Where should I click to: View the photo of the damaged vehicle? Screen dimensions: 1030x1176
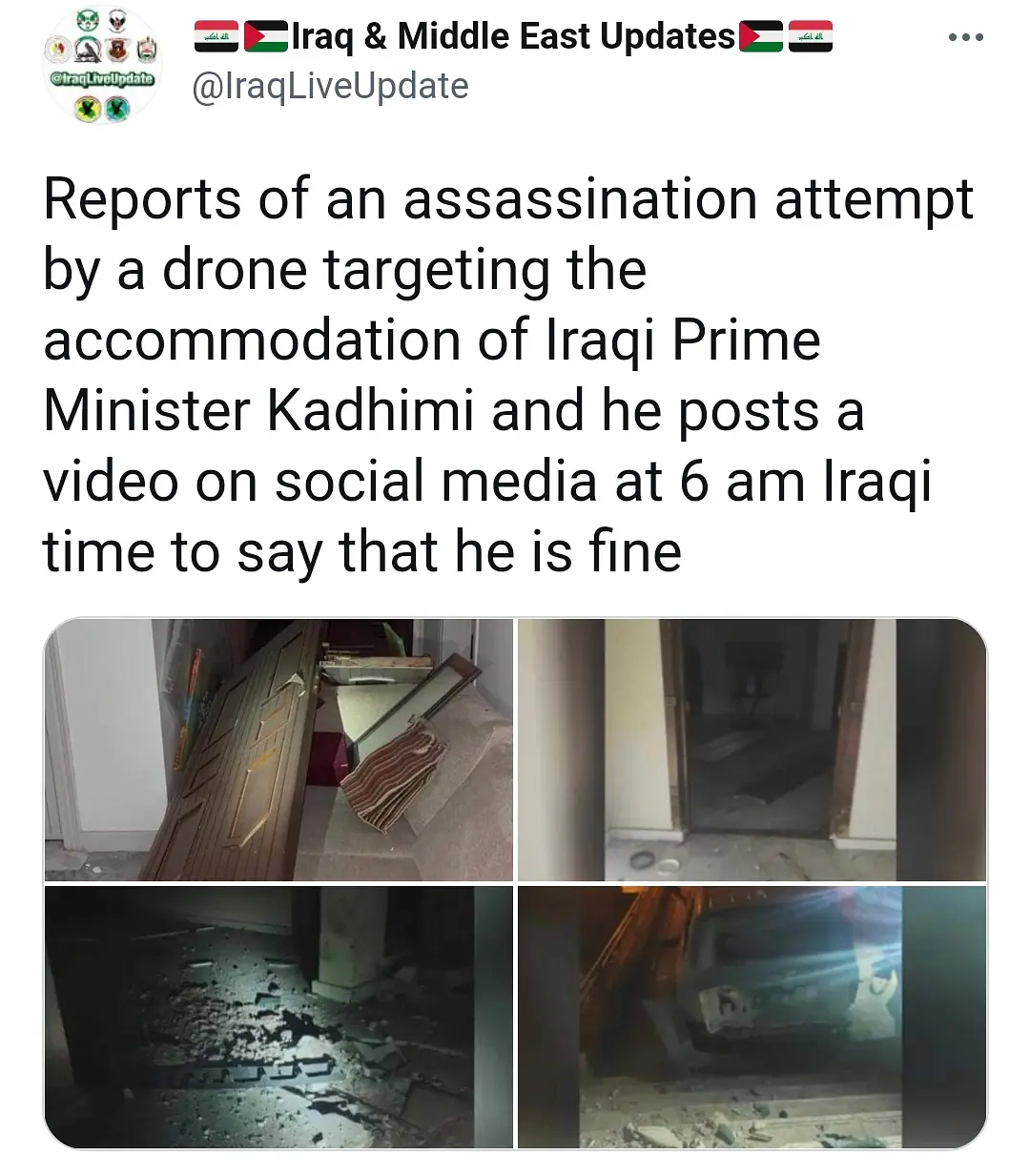[x=752, y=1017]
